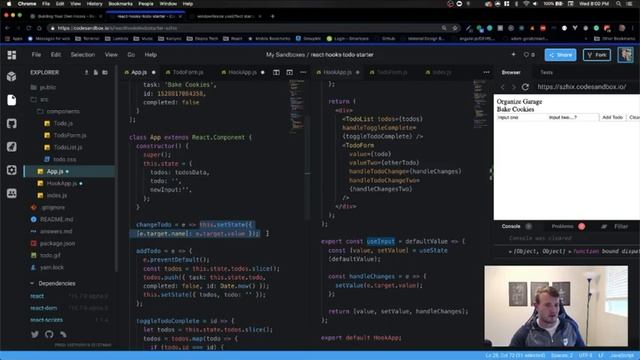The image size is (640, 360).
Task: Open configuration files gear icon
Action: point(11,170)
